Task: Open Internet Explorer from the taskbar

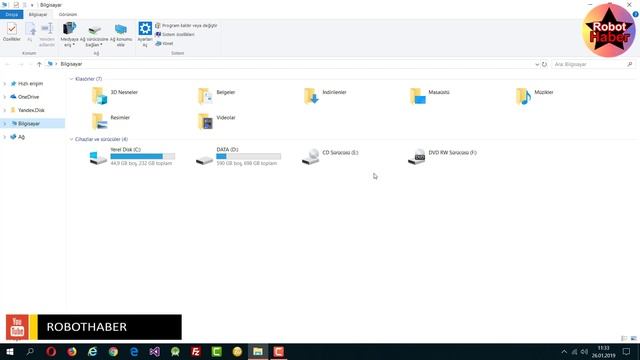Action: [x=93, y=351]
